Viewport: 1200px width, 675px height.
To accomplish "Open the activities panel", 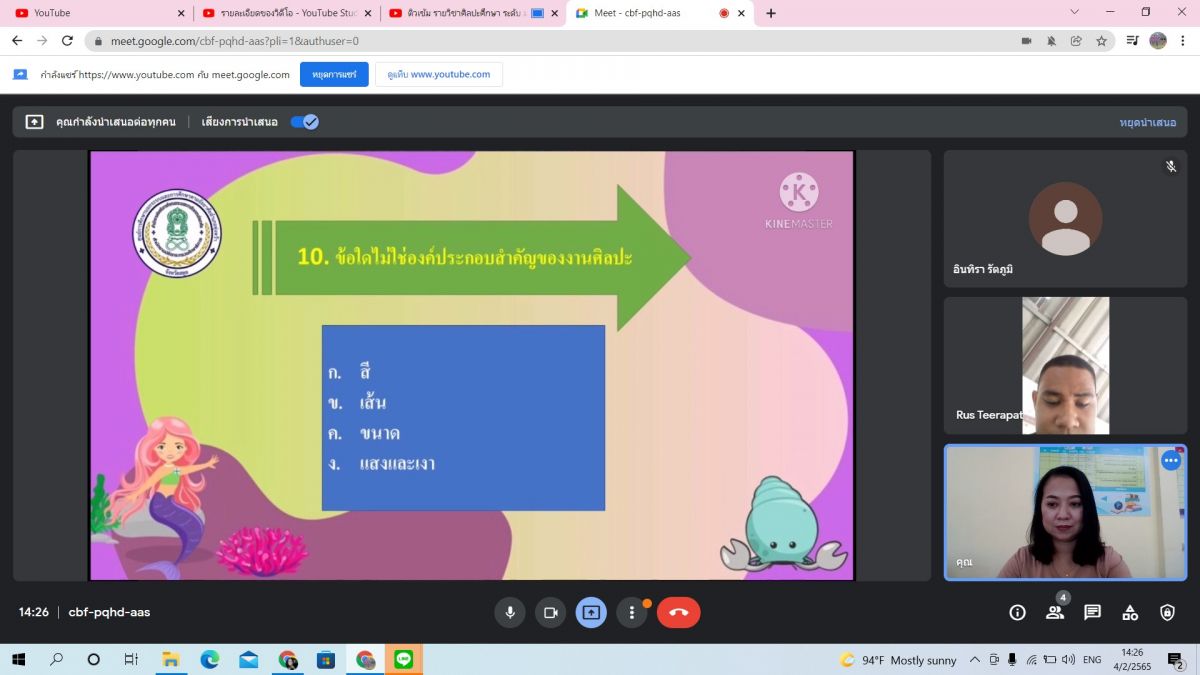I will click(x=1130, y=613).
